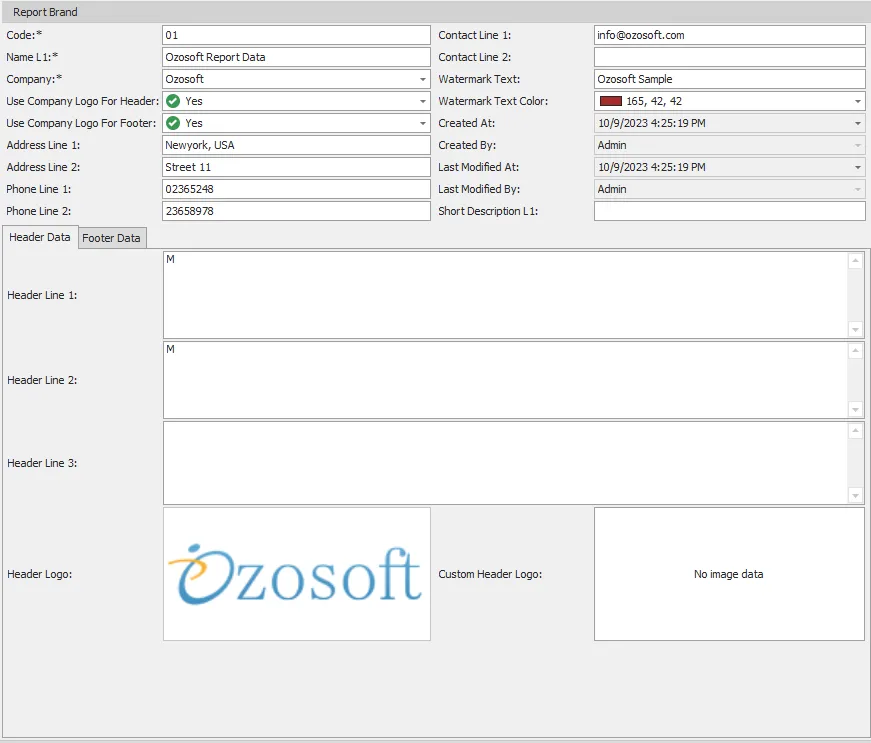Image resolution: width=871 pixels, height=743 pixels.
Task: Click the green Yes checkmark for header logo
Action: coord(172,101)
